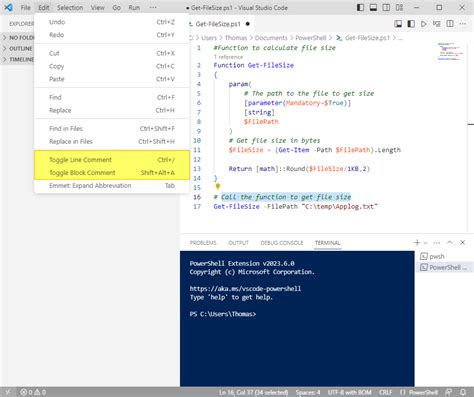The image size is (474, 397).
Task: Click the '1 reference' code lens
Action: (x=228, y=57)
